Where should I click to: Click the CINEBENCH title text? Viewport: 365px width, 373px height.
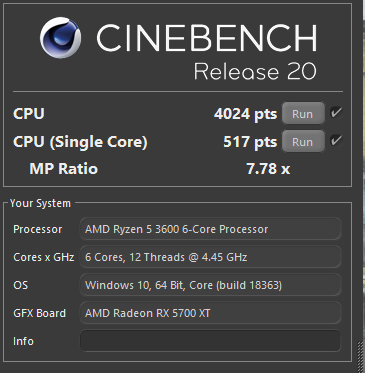pyautogui.click(x=207, y=38)
